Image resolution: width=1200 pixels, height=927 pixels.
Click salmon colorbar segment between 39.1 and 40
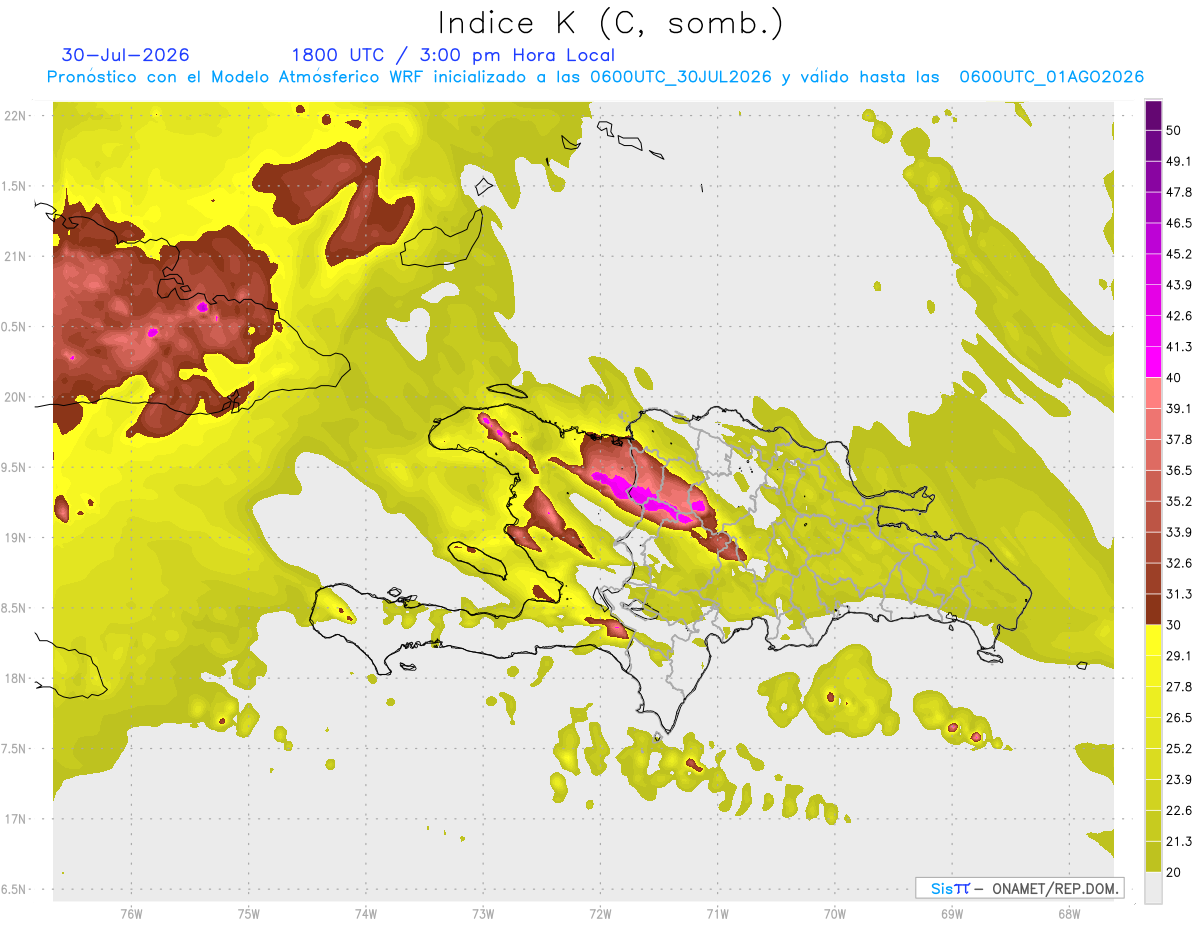1153,393
